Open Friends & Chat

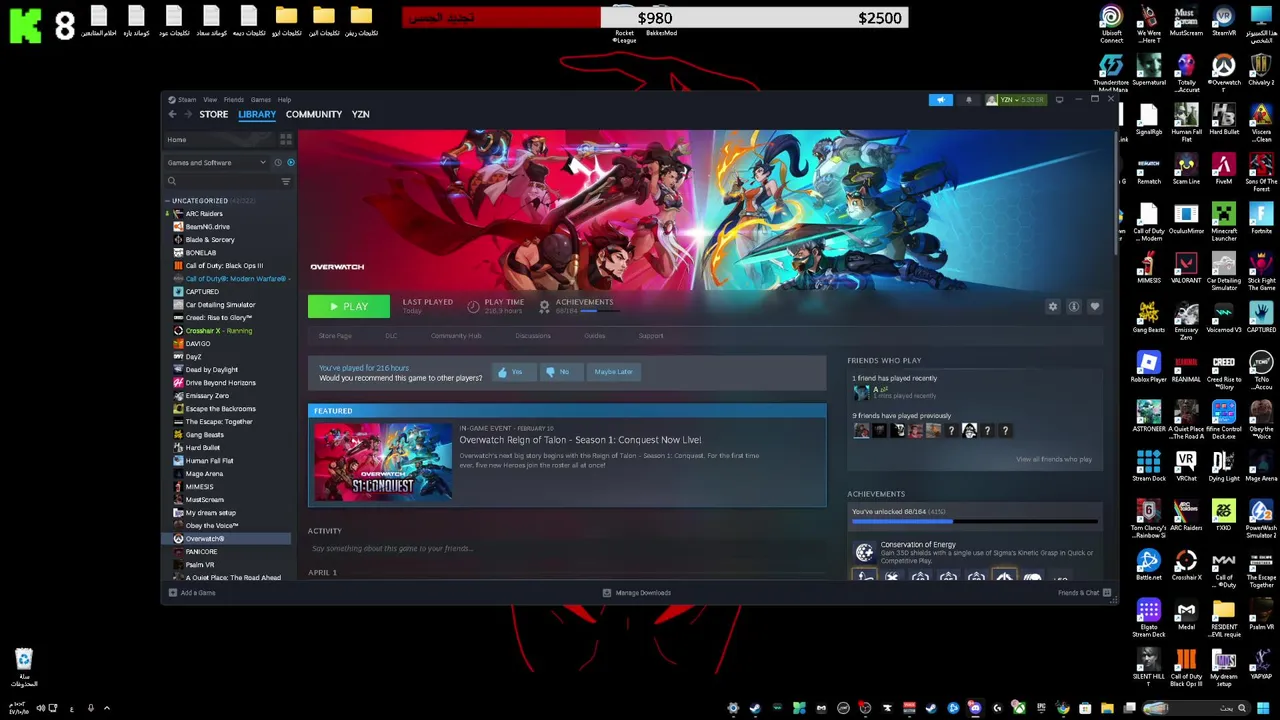(x=1084, y=593)
